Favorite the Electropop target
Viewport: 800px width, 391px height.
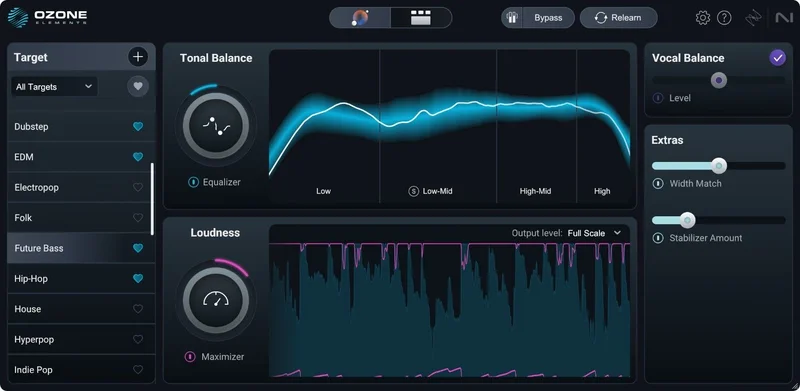point(138,187)
